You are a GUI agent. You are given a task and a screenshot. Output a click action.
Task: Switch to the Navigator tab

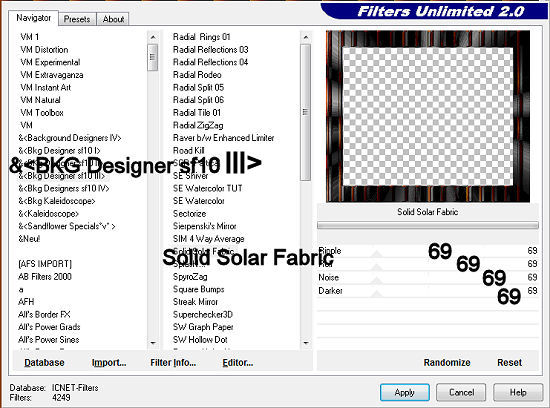[x=33, y=18]
